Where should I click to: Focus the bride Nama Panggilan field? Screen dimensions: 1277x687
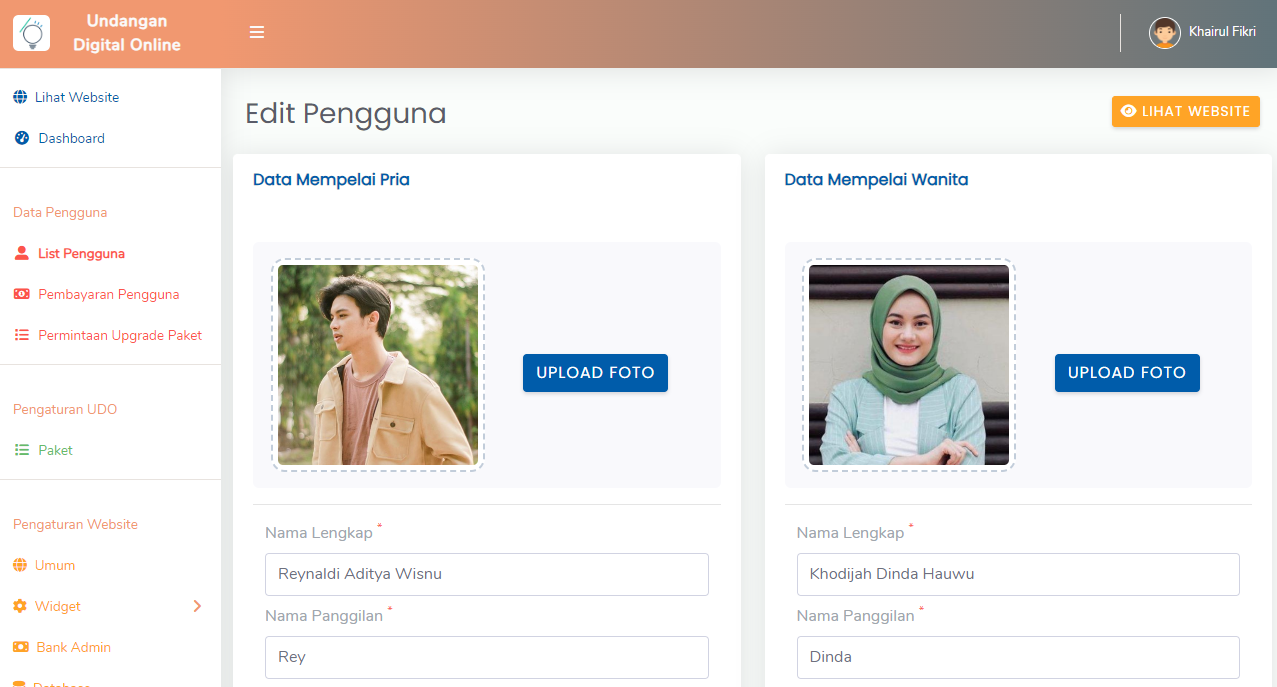(1018, 657)
